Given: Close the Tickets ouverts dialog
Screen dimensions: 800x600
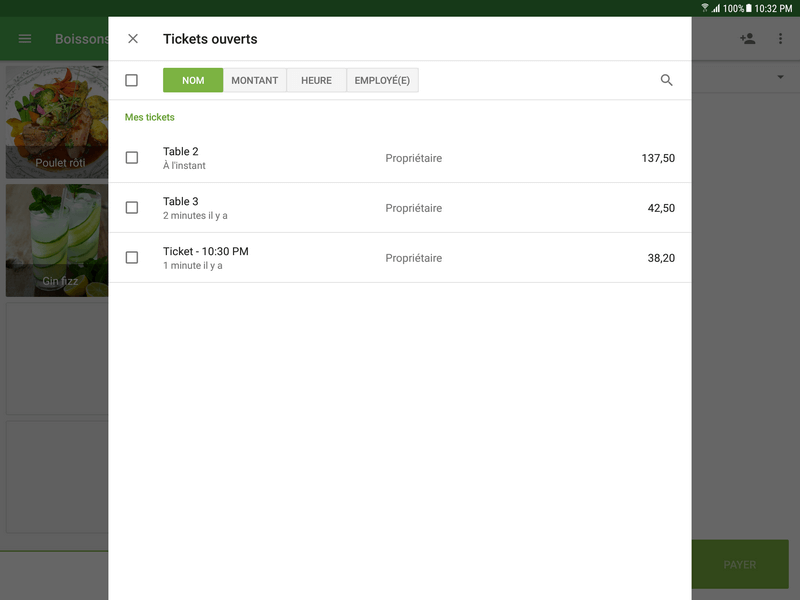Looking at the screenshot, I should [x=131, y=38].
